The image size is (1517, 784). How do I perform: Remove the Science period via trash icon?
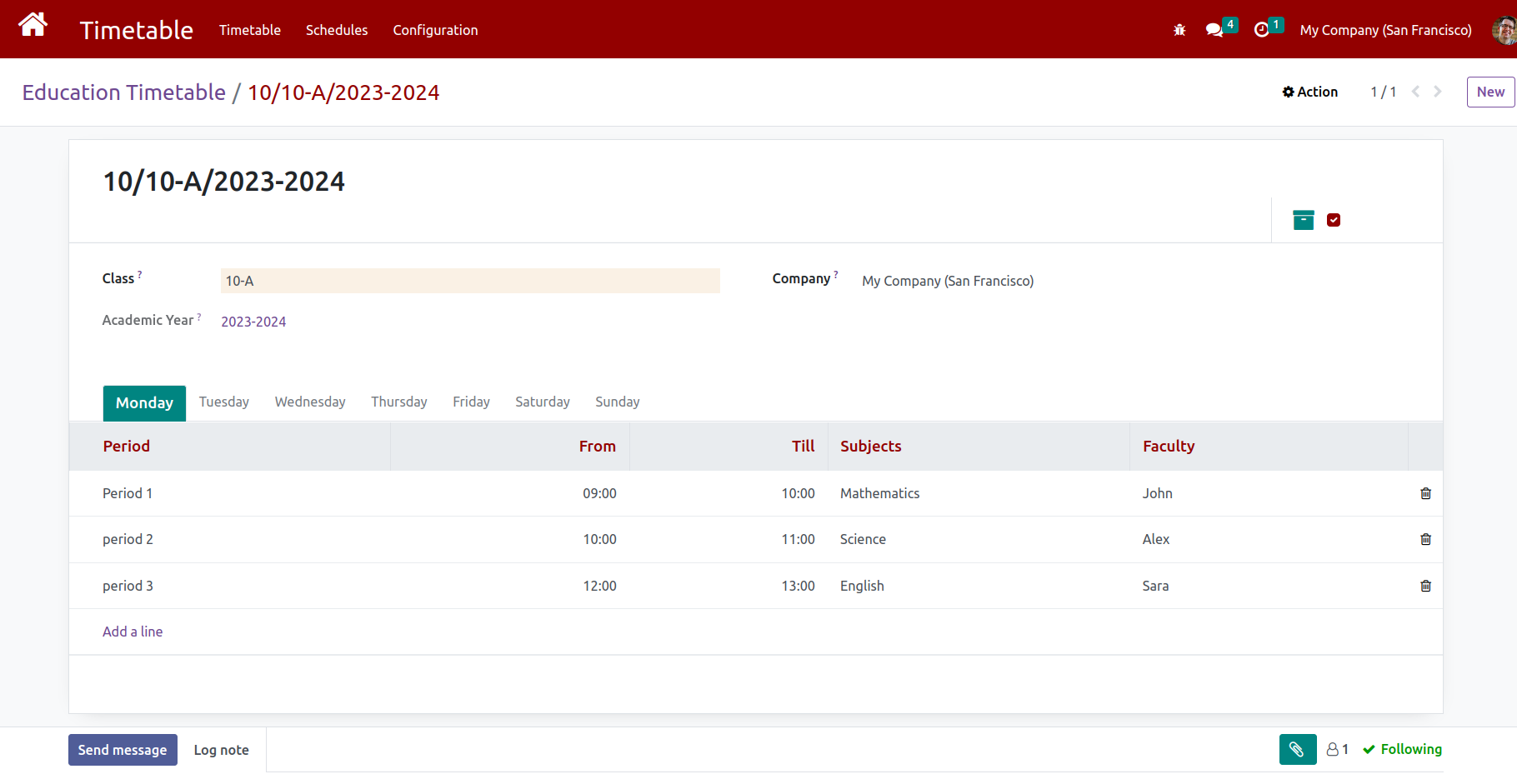point(1425,539)
